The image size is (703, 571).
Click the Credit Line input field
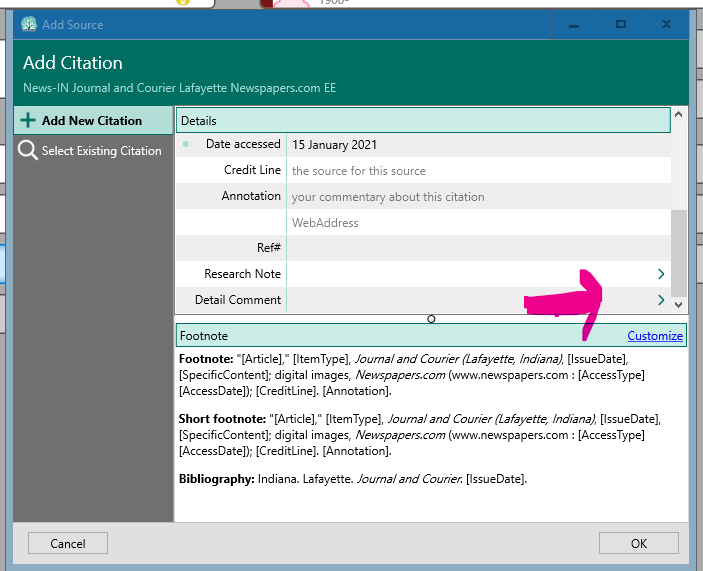tap(478, 171)
